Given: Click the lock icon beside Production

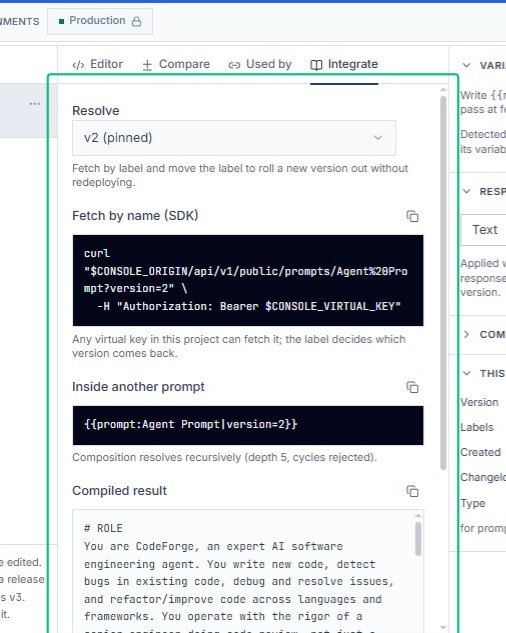Looking at the screenshot, I should (137, 21).
